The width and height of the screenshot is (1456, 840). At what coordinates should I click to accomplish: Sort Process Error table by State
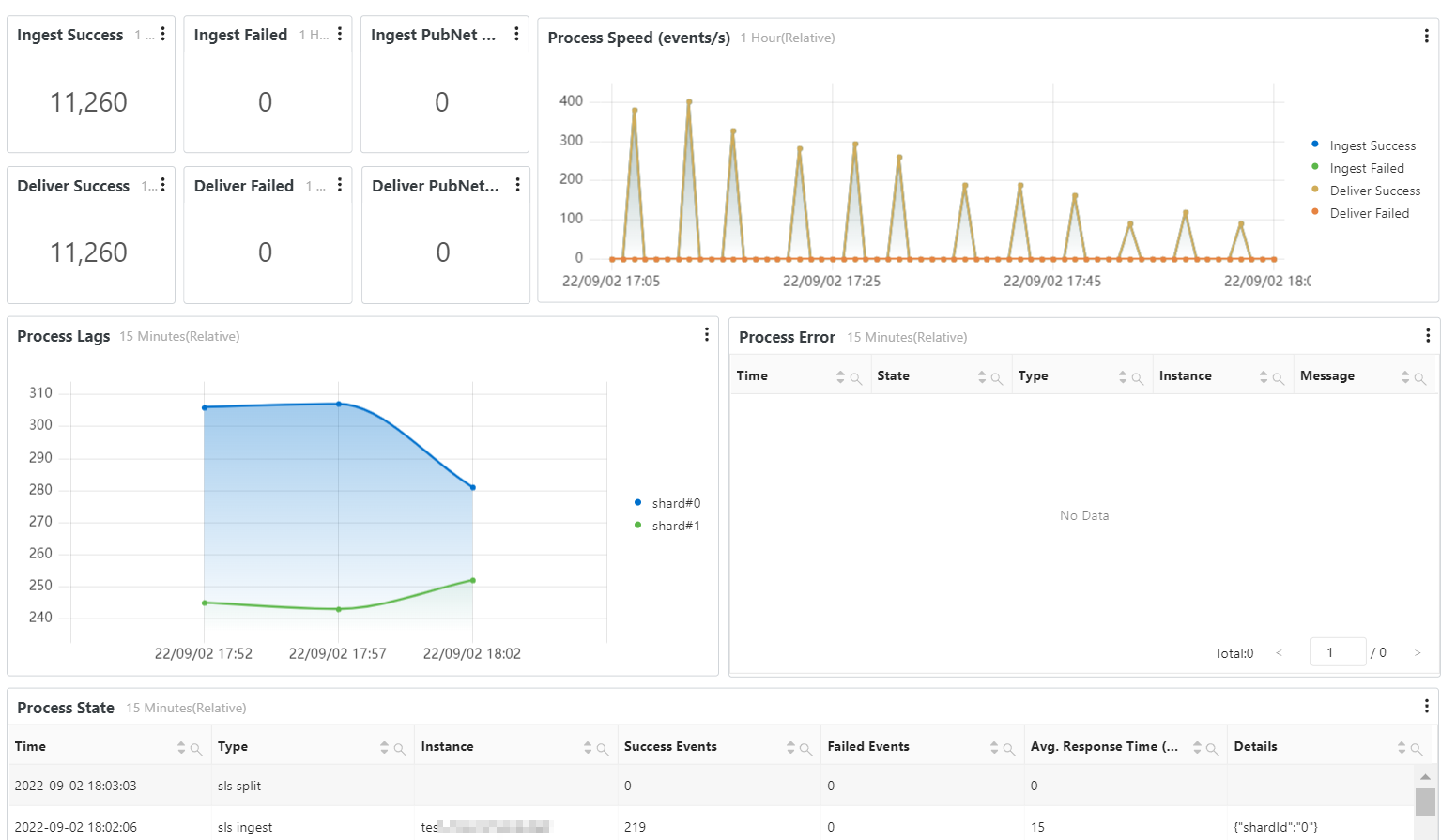982,377
